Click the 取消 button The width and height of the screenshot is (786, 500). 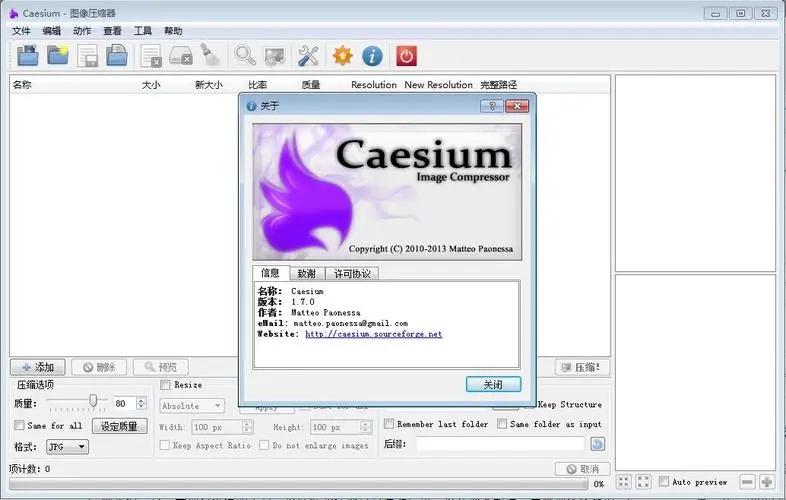pyautogui.click(x=582, y=469)
